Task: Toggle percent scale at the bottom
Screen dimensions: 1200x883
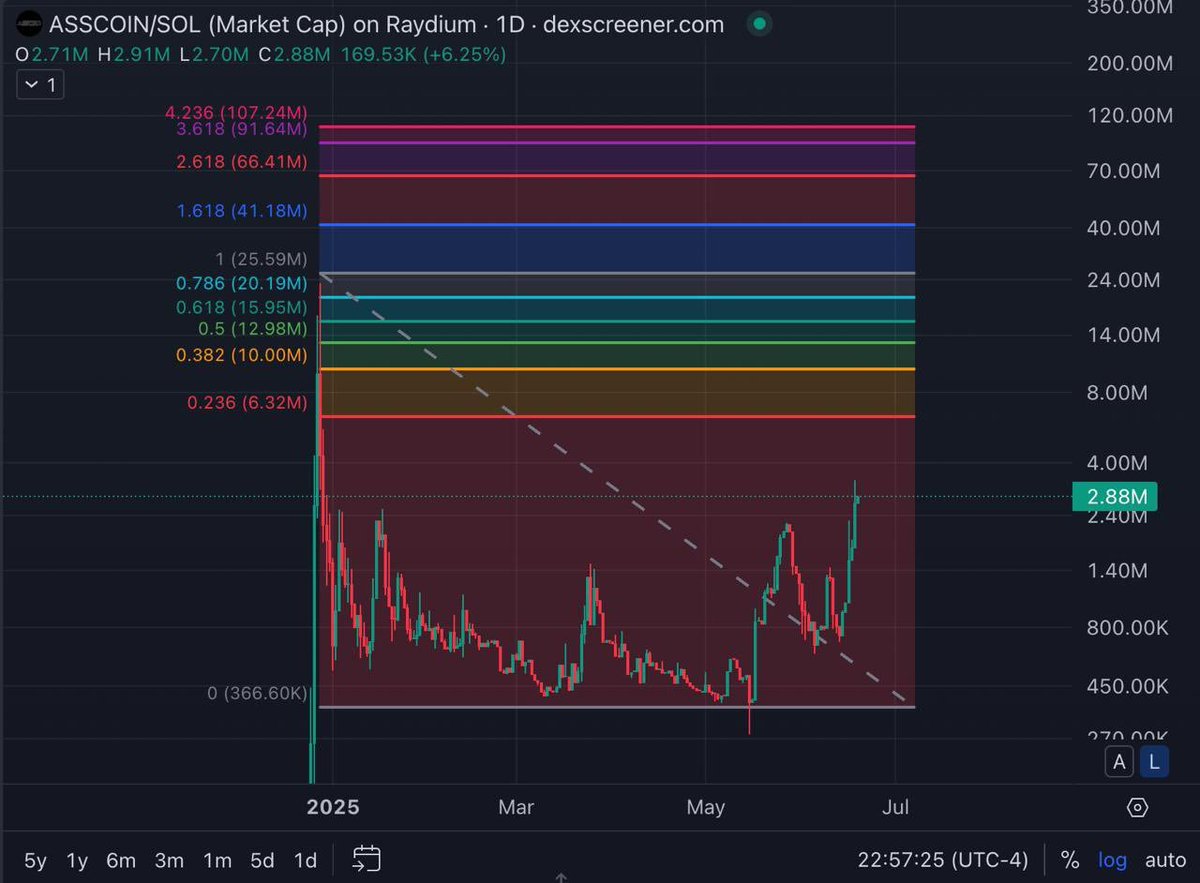Action: pos(1069,860)
